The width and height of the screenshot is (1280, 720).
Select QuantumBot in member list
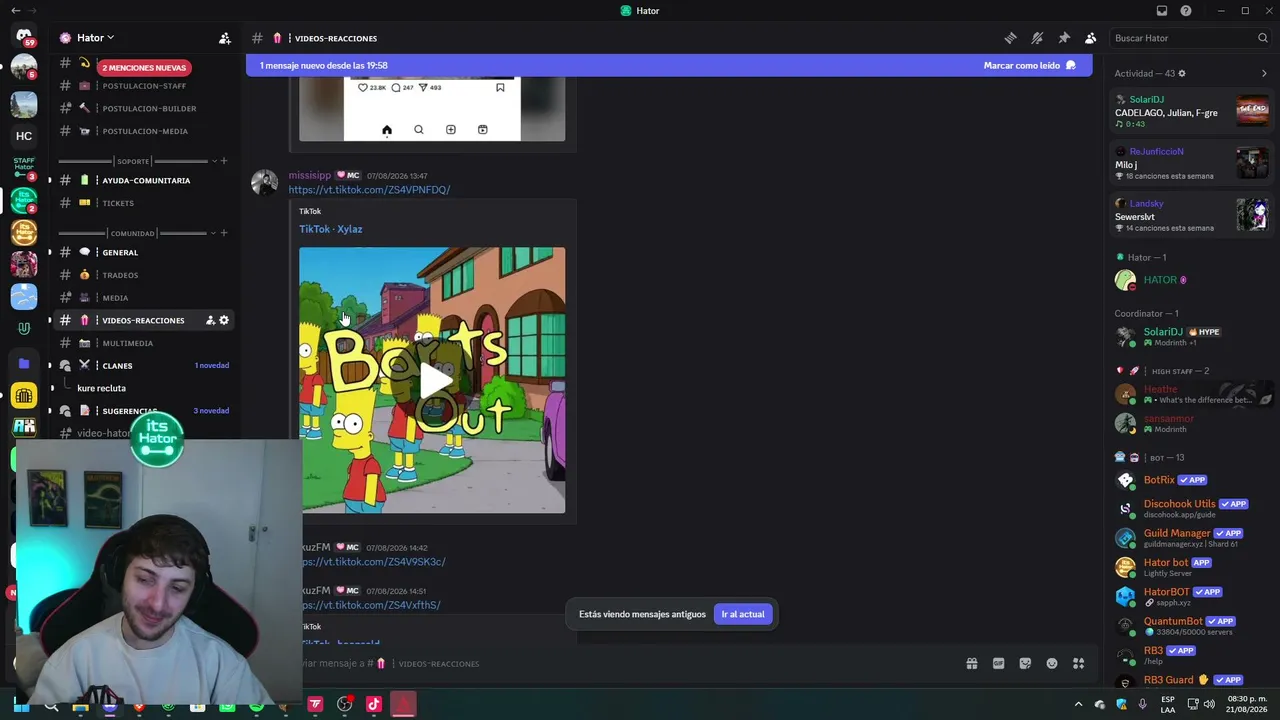[1192, 625]
